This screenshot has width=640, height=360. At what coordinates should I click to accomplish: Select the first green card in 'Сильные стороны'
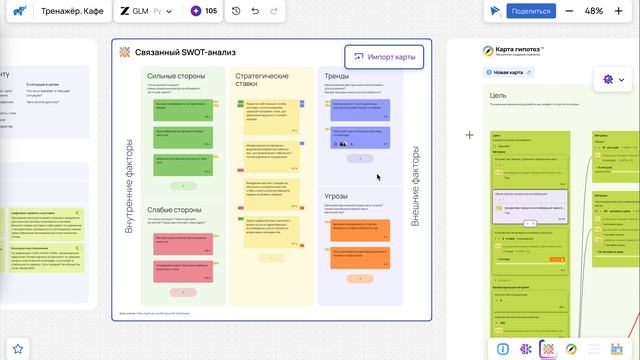coord(183,110)
